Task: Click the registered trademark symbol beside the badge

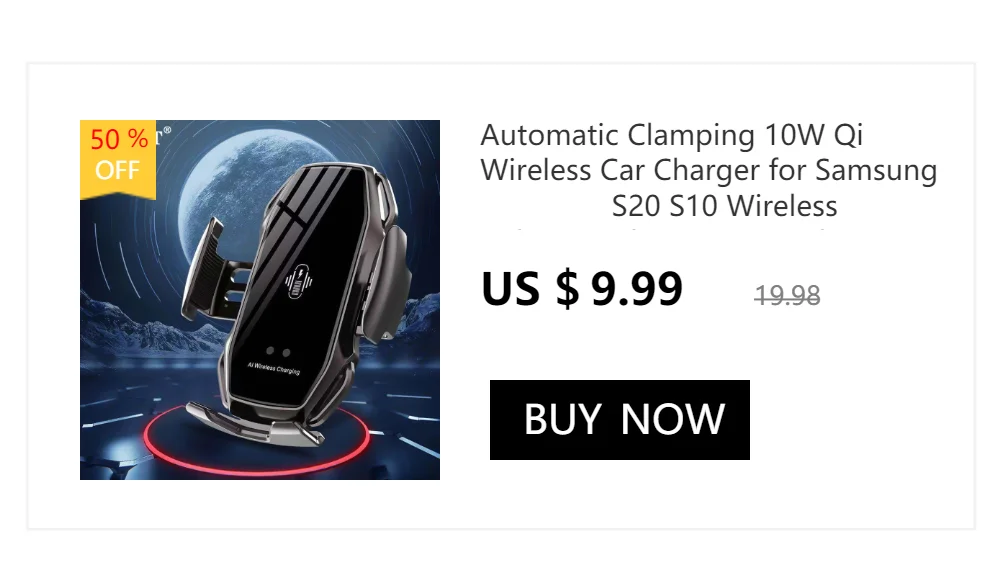Action: (x=167, y=130)
